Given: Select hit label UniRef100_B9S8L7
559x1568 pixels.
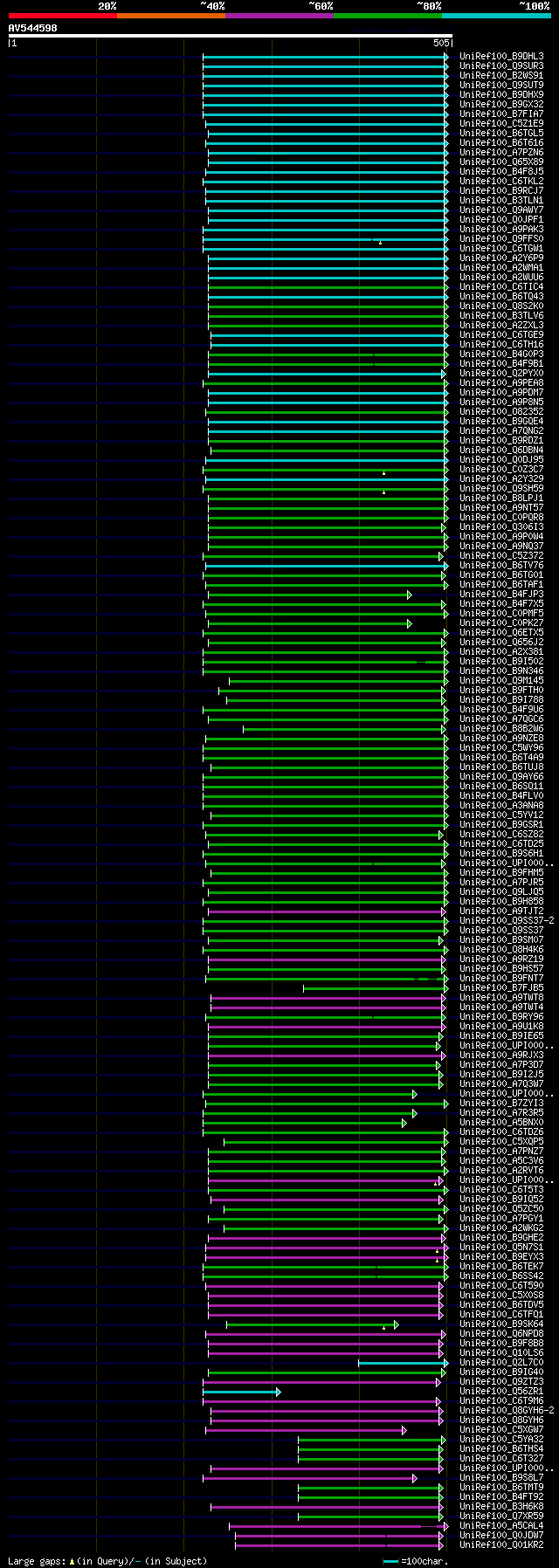Looking at the screenshot, I should 501,1478.
